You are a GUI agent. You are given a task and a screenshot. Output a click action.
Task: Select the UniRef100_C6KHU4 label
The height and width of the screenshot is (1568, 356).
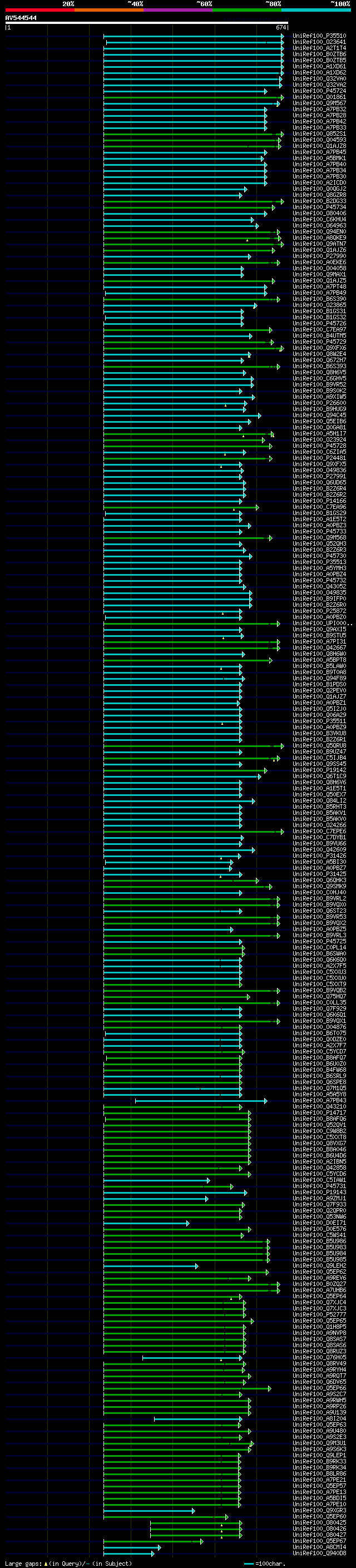[x=319, y=219]
